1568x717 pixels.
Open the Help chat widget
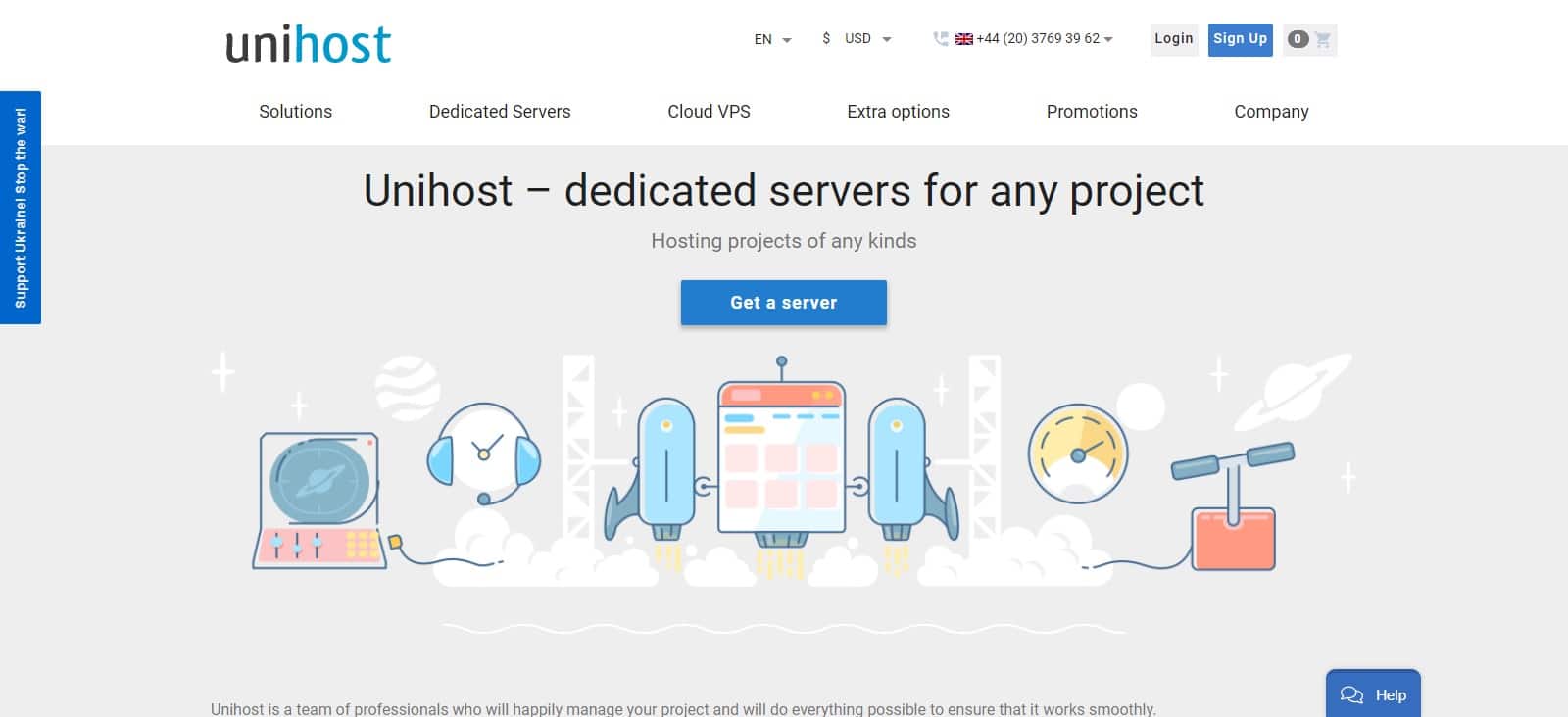[x=1373, y=693]
